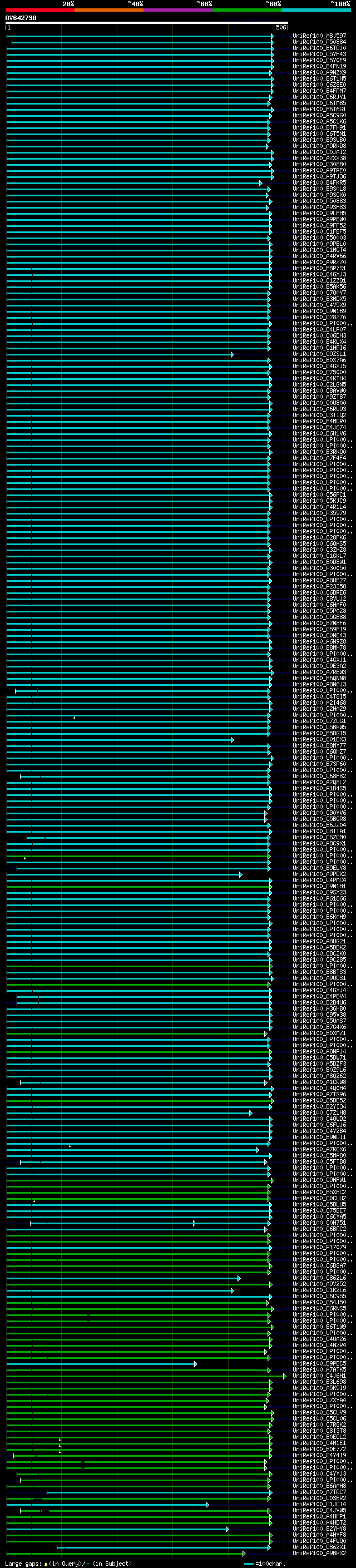Select the UniRef100_P35979 label
356x1568 pixels.
click(319, 513)
